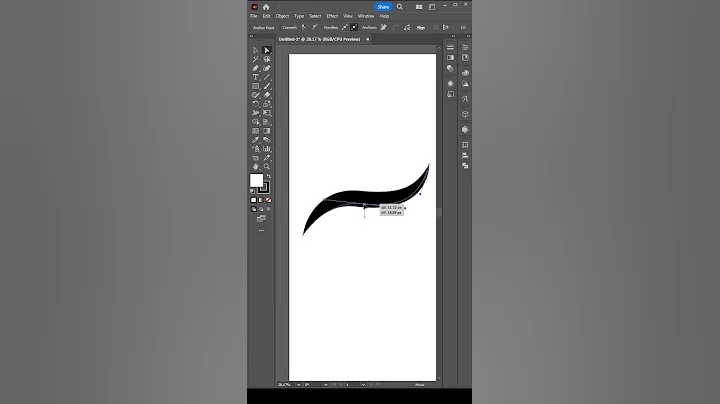The width and height of the screenshot is (720, 404).
Task: Set paint mode to Color
Action: (253, 200)
